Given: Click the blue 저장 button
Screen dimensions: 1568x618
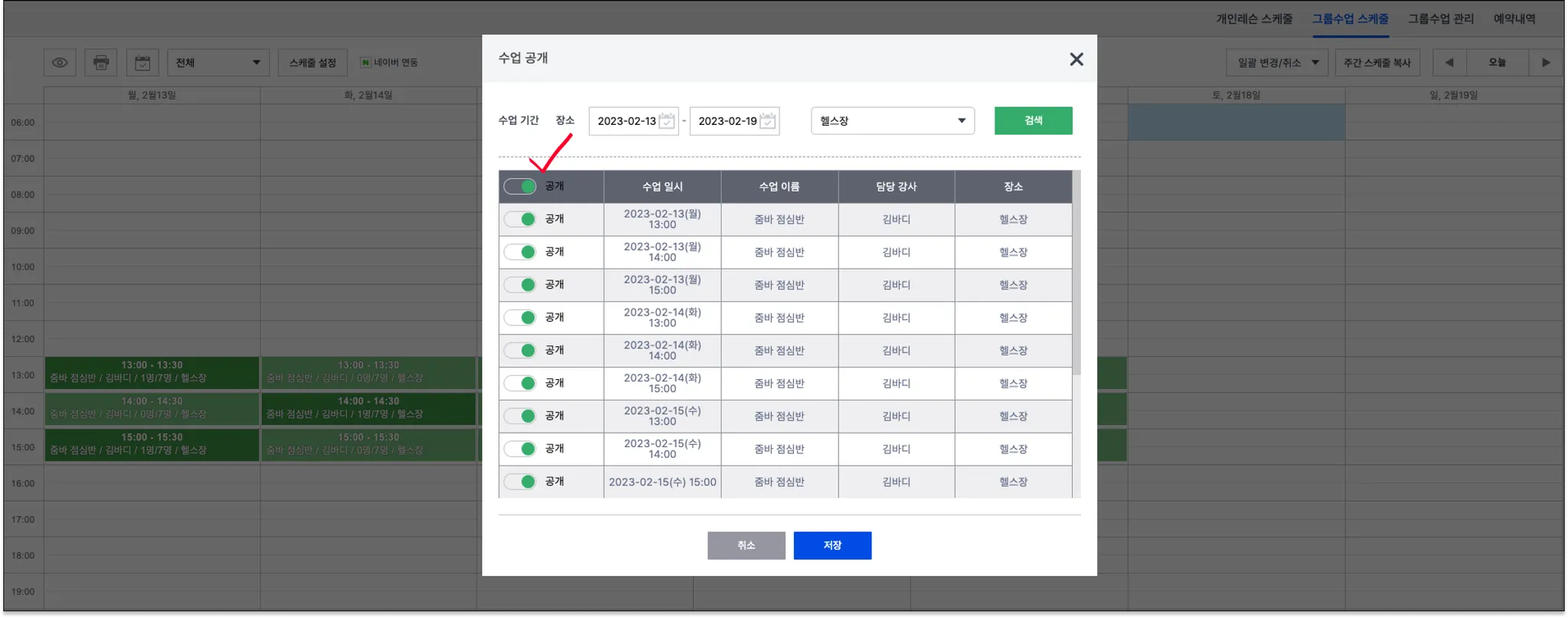Looking at the screenshot, I should click(832, 545).
